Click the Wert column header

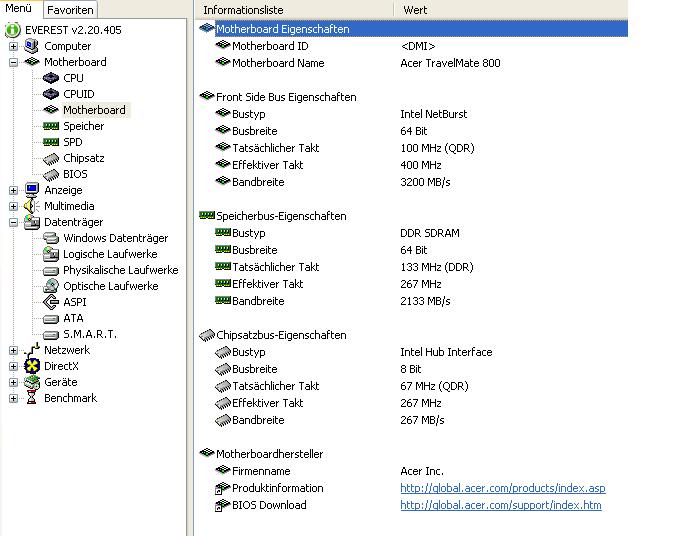[x=415, y=10]
